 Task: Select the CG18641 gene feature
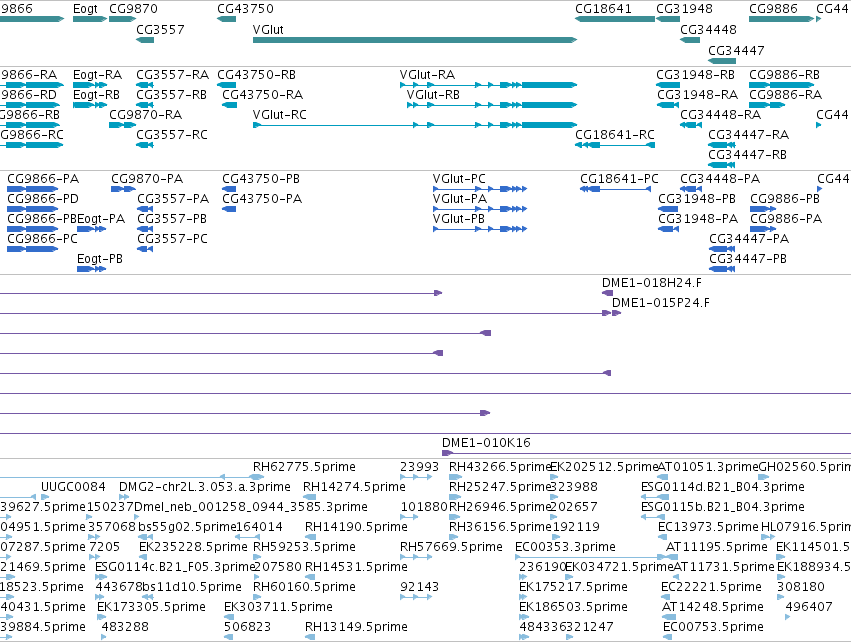coord(615,19)
